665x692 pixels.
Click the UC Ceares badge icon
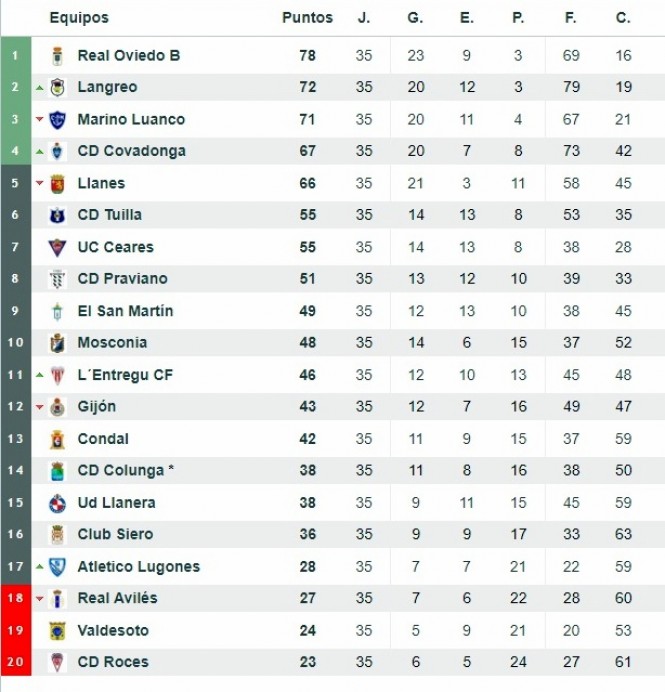[x=57, y=247]
